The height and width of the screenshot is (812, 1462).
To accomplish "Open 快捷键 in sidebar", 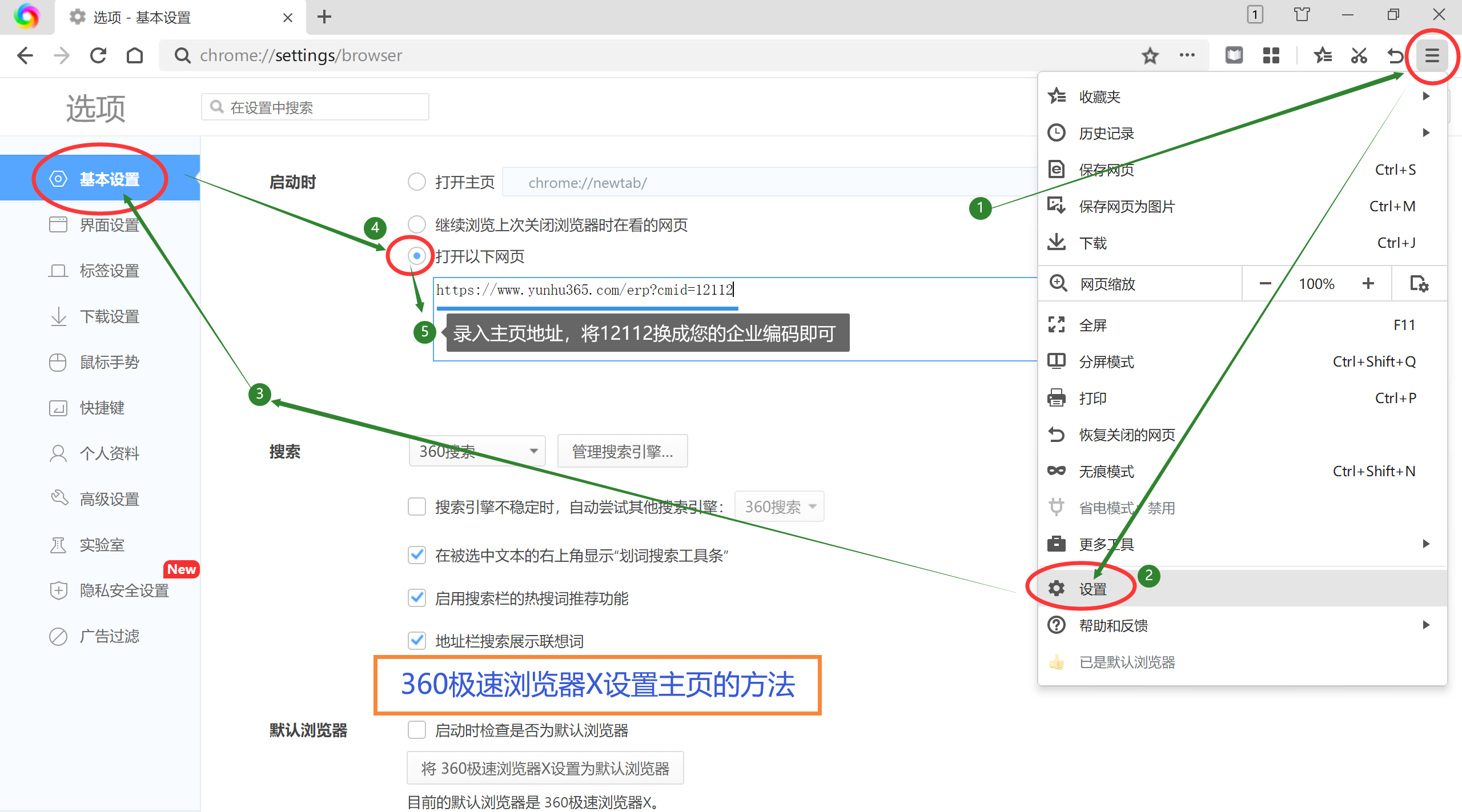I will pyautogui.click(x=100, y=408).
